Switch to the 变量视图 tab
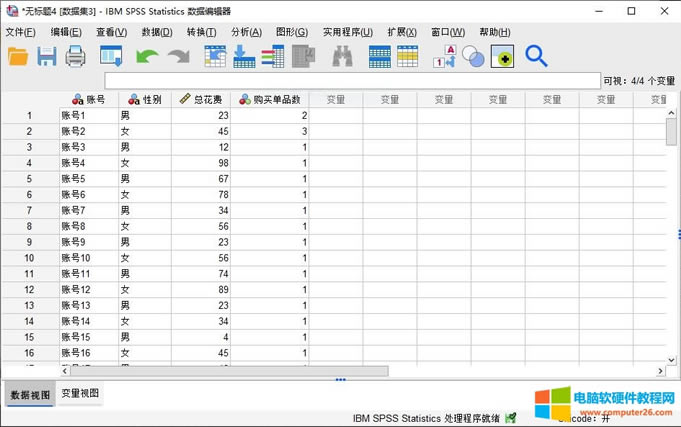681x427 pixels. click(x=80, y=394)
